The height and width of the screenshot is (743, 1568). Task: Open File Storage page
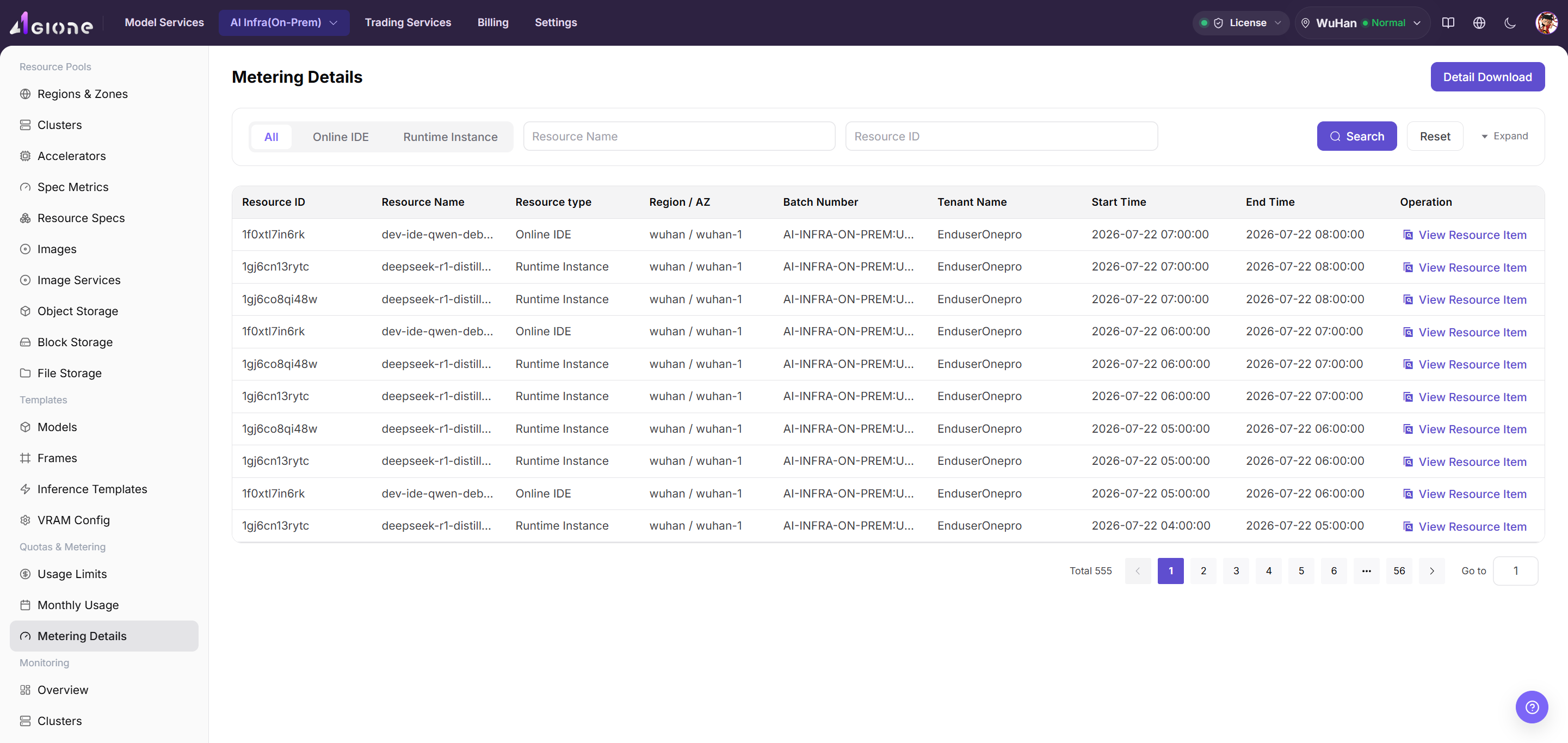[x=104, y=373]
